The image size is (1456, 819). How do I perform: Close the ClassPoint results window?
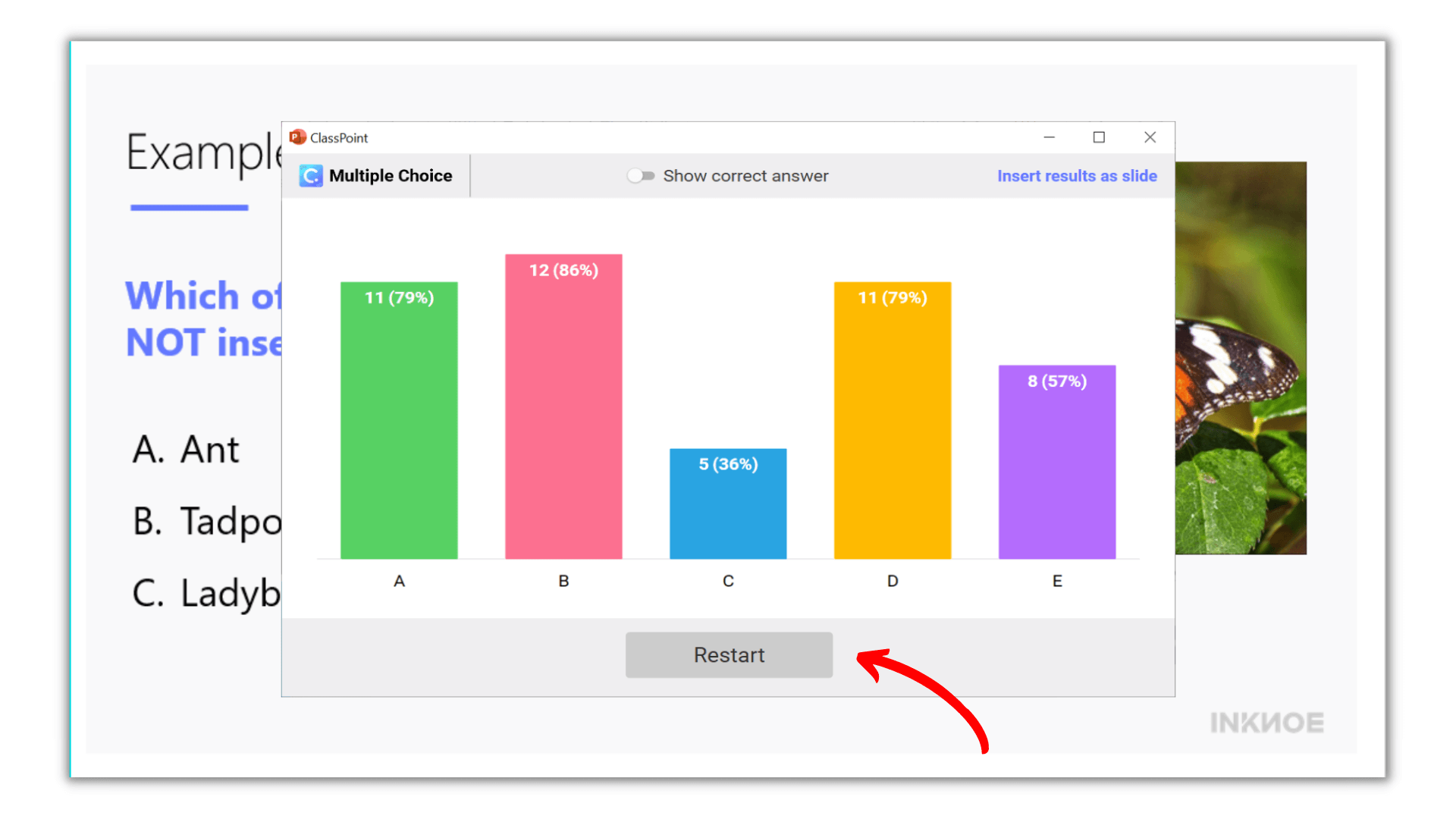[x=1150, y=137]
